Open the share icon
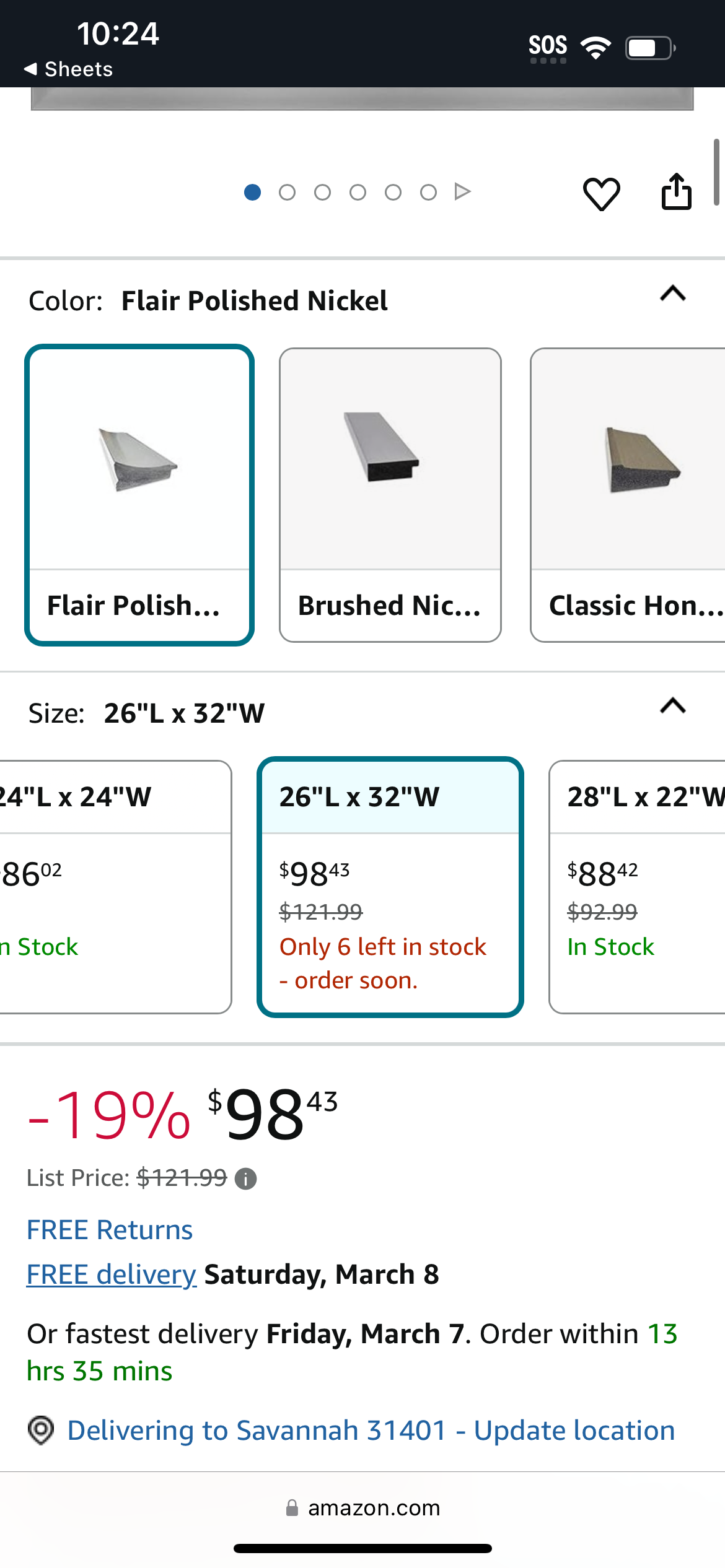725x1568 pixels. (676, 191)
